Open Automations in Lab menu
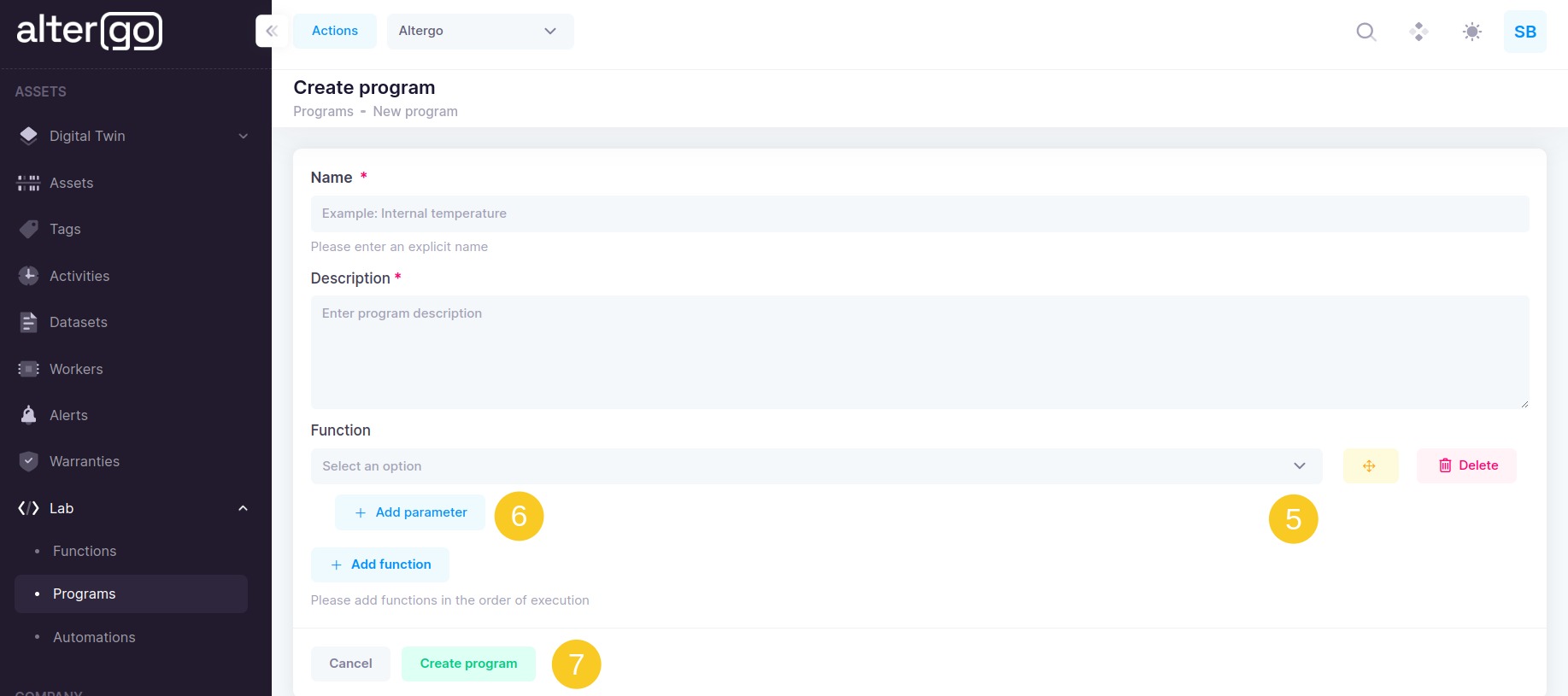The image size is (1568, 696). point(94,637)
